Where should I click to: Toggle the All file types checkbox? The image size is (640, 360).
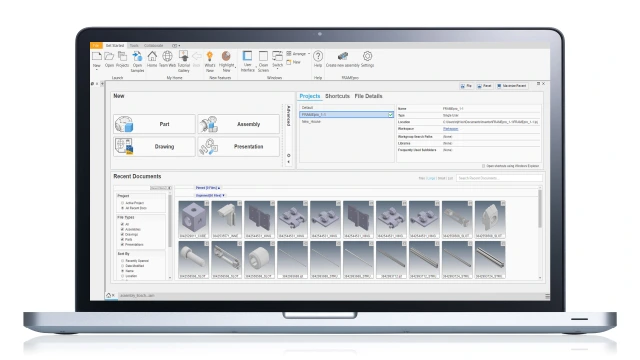click(x=122, y=224)
